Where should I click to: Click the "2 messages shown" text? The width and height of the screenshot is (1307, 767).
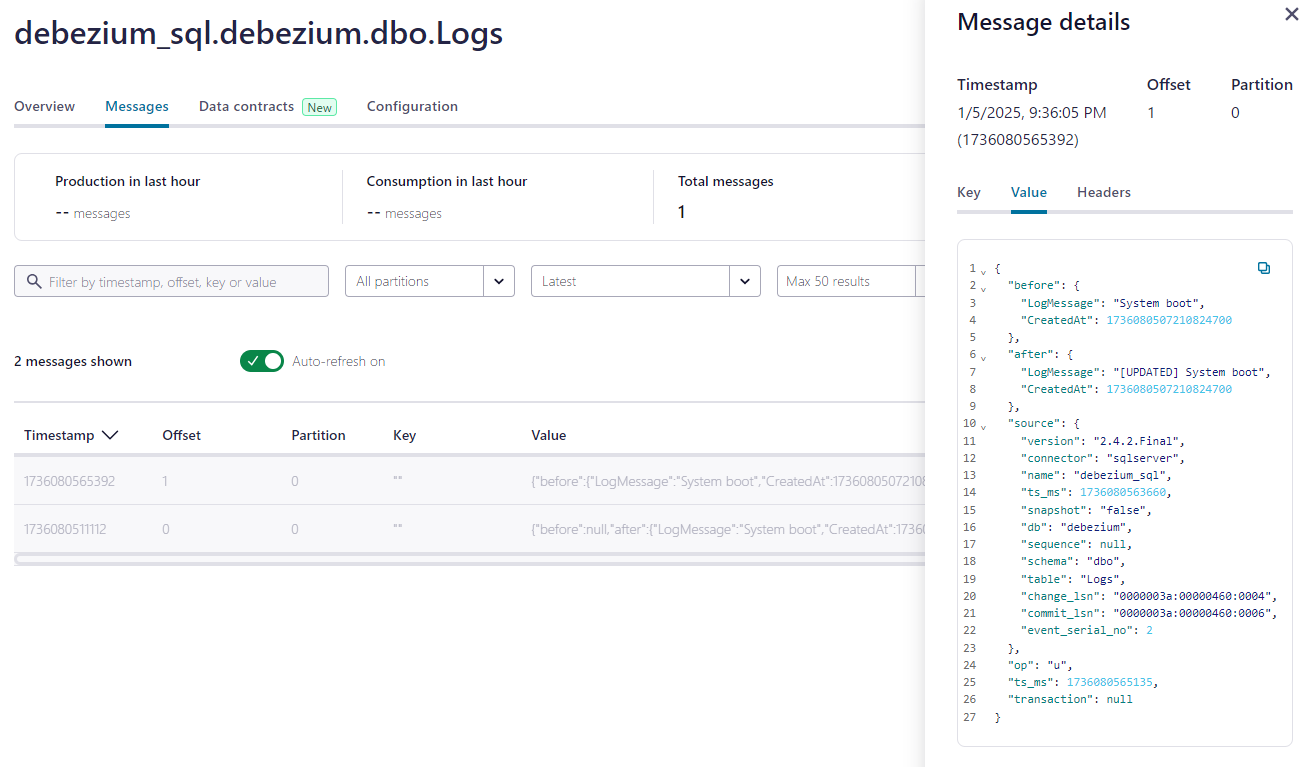73,361
